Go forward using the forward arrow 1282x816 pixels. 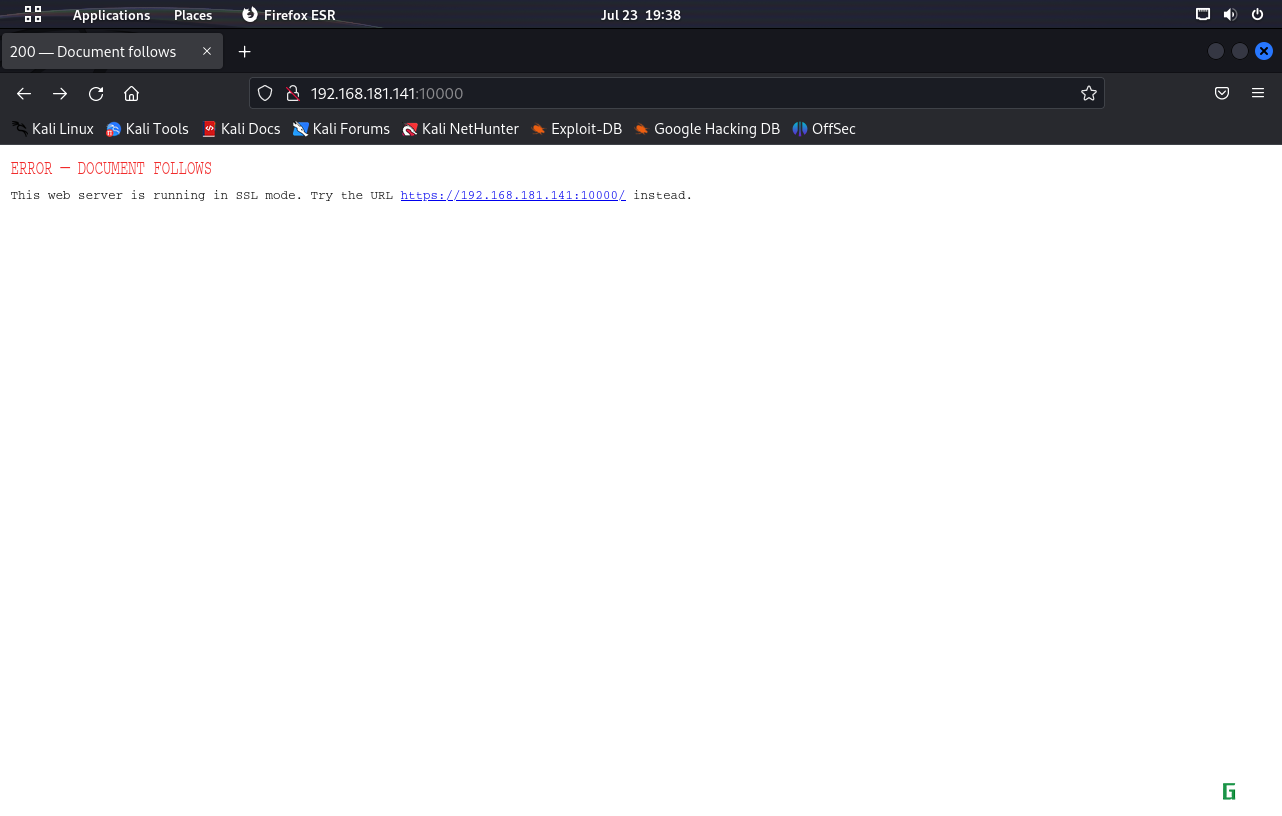60,93
